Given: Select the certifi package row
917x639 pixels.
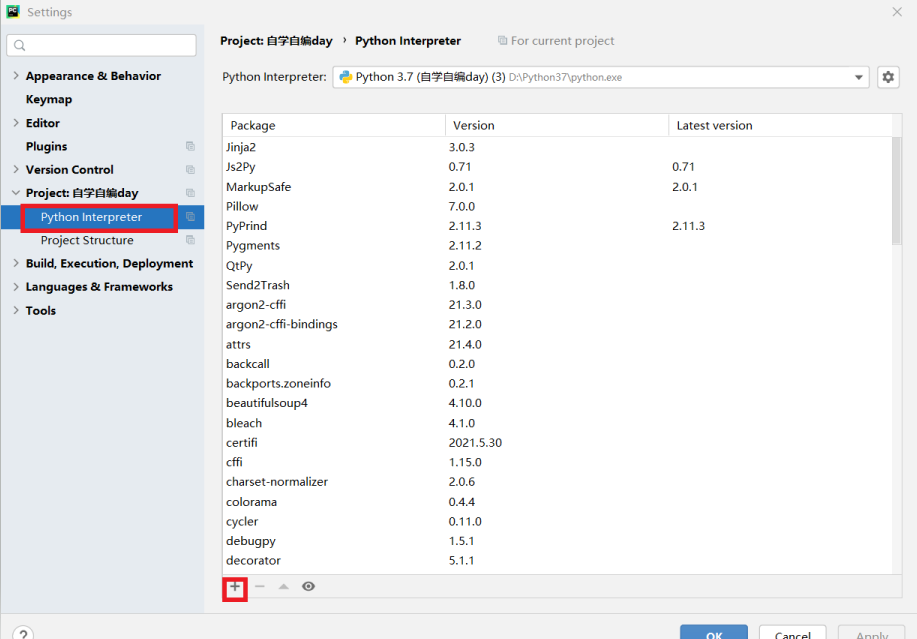Looking at the screenshot, I should click(x=557, y=443).
